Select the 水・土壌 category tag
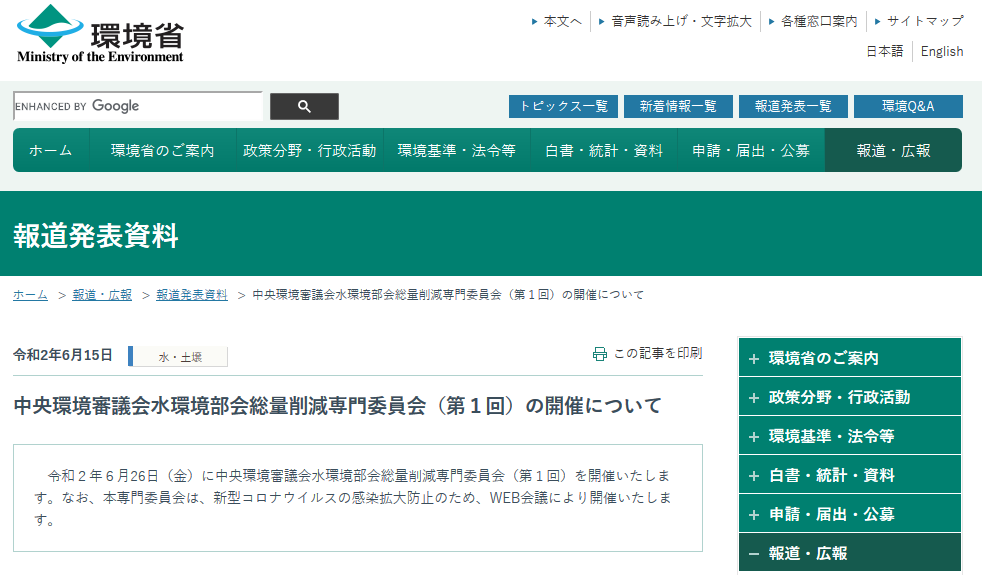Screen dimensions: 982x575 pos(180,357)
